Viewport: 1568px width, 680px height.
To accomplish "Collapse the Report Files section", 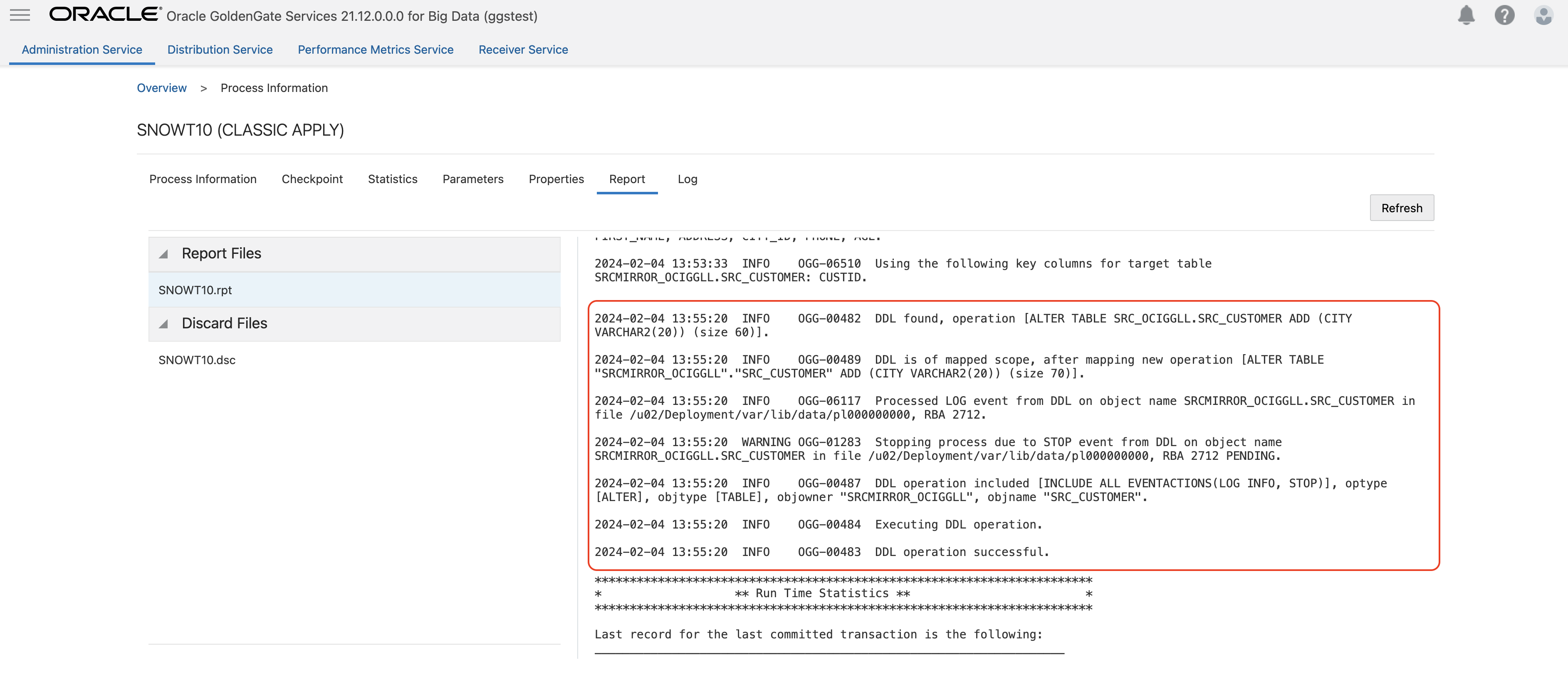I will pyautogui.click(x=164, y=253).
